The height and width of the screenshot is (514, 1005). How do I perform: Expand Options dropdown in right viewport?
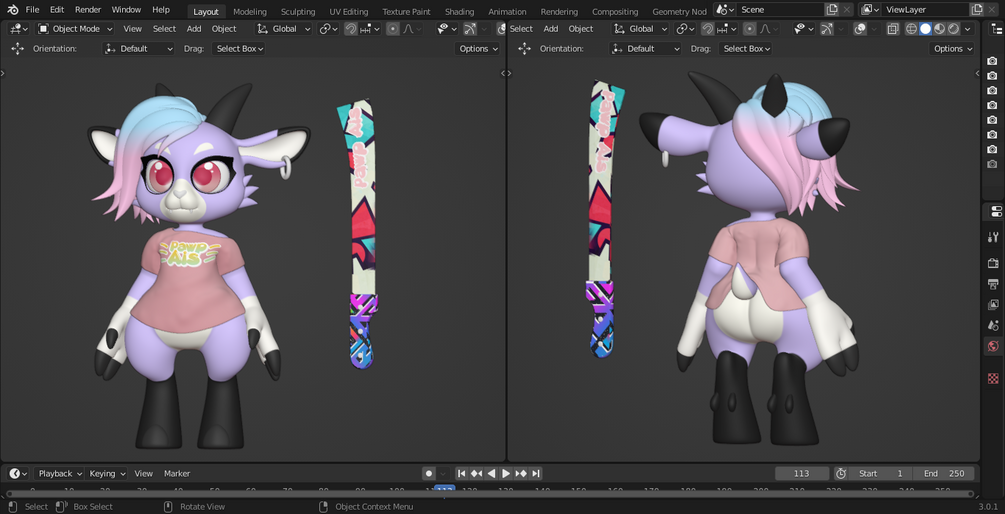click(952, 49)
